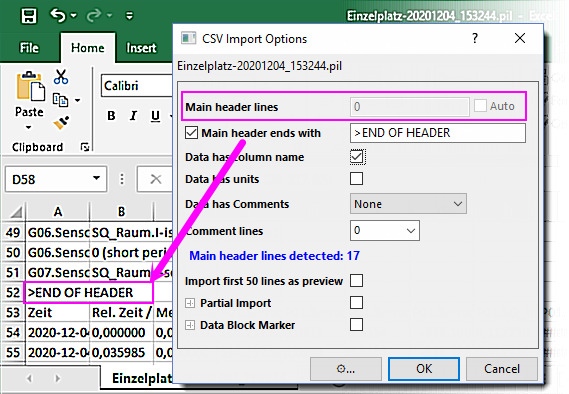
Task: Switch to the Insert ribbon tab
Action: click(141, 48)
